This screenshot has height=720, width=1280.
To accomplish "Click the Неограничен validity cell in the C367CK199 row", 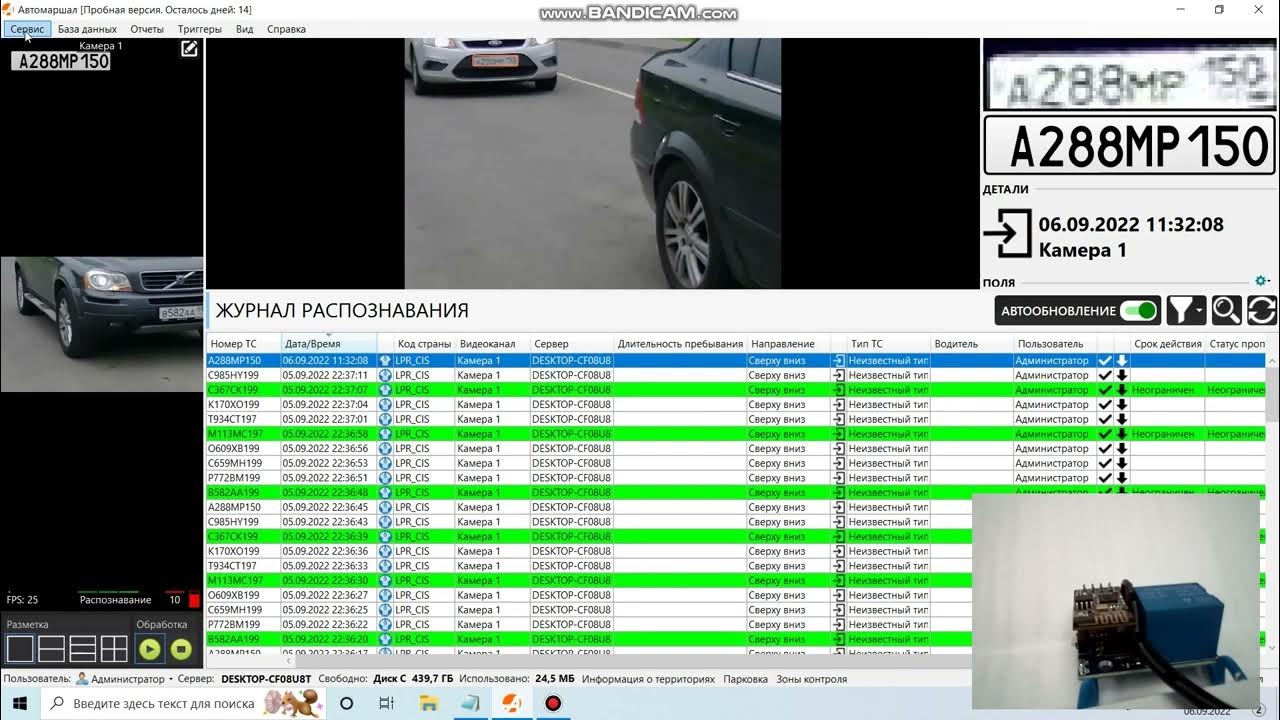I will click(x=1168, y=390).
